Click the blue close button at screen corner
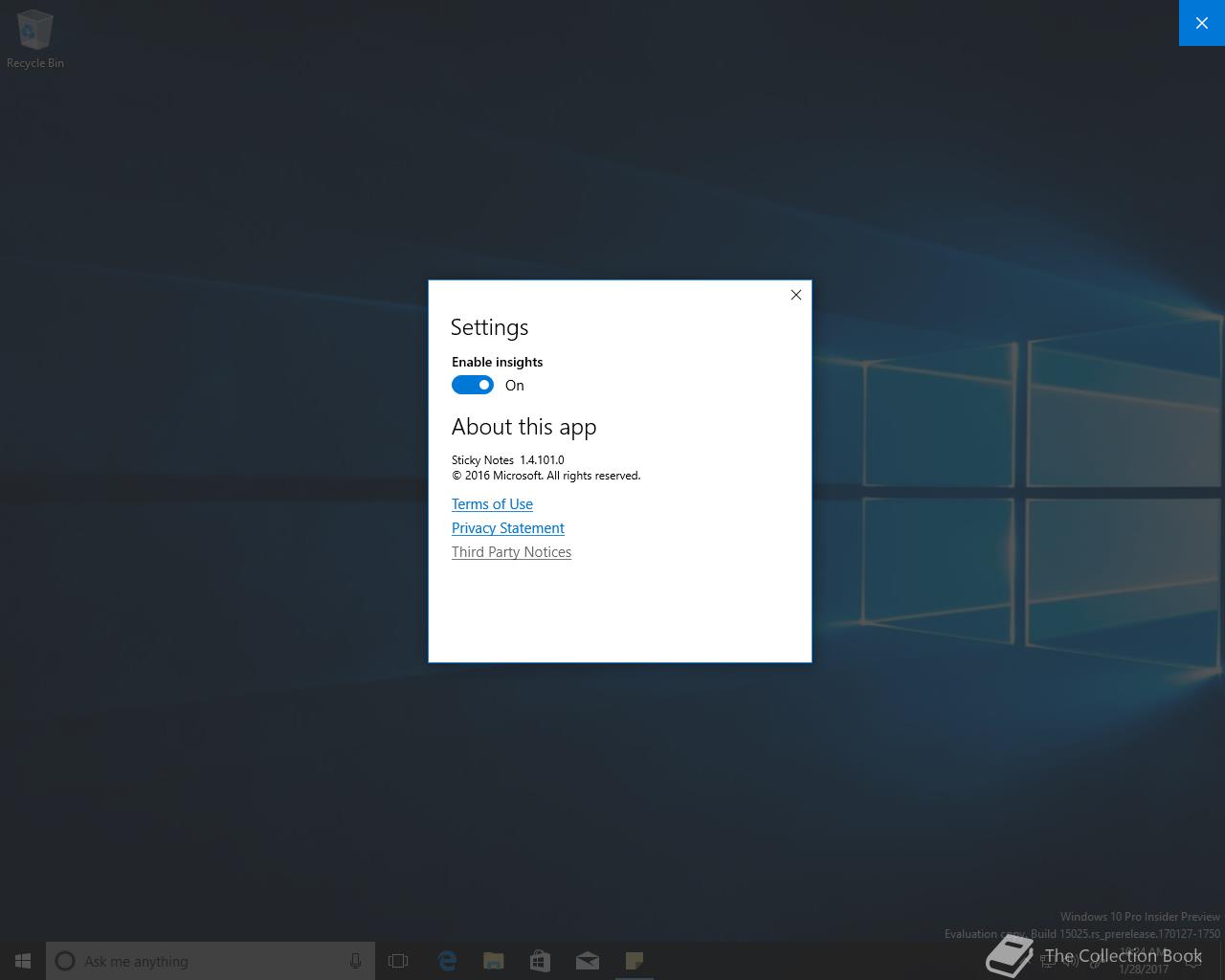Viewport: 1225px width, 980px height. point(1202,23)
